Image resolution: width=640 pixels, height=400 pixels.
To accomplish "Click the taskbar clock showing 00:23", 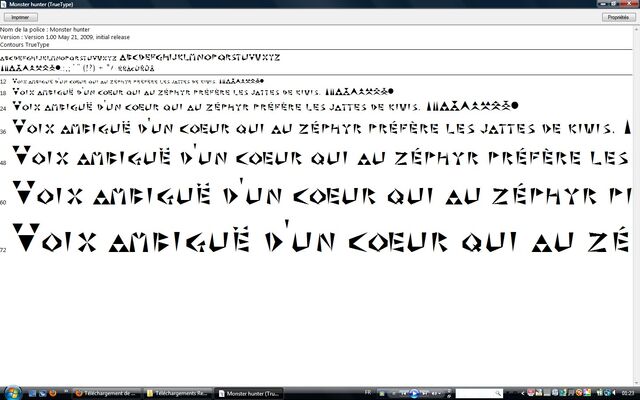I will (628, 393).
